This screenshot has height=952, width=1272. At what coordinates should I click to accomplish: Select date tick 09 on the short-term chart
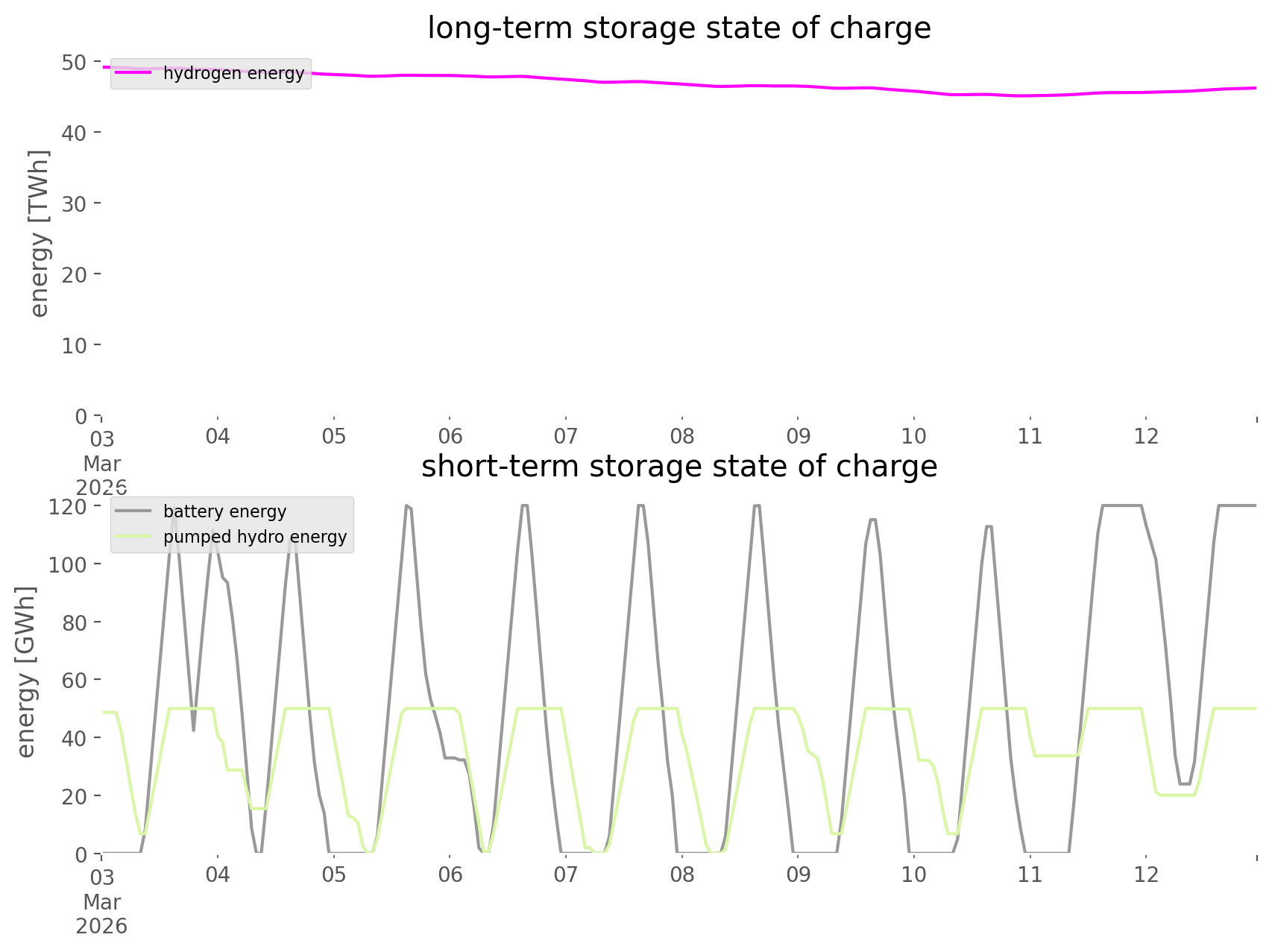(798, 874)
